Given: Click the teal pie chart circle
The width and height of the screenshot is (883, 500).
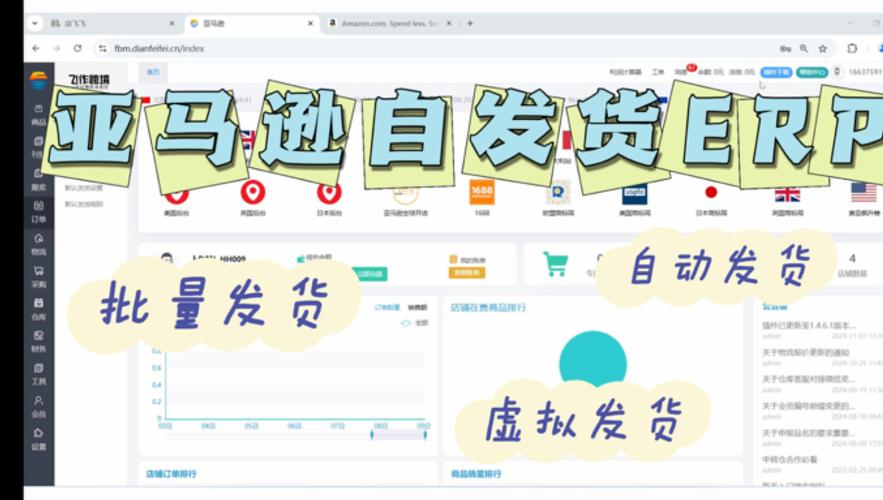Looking at the screenshot, I should (592, 359).
